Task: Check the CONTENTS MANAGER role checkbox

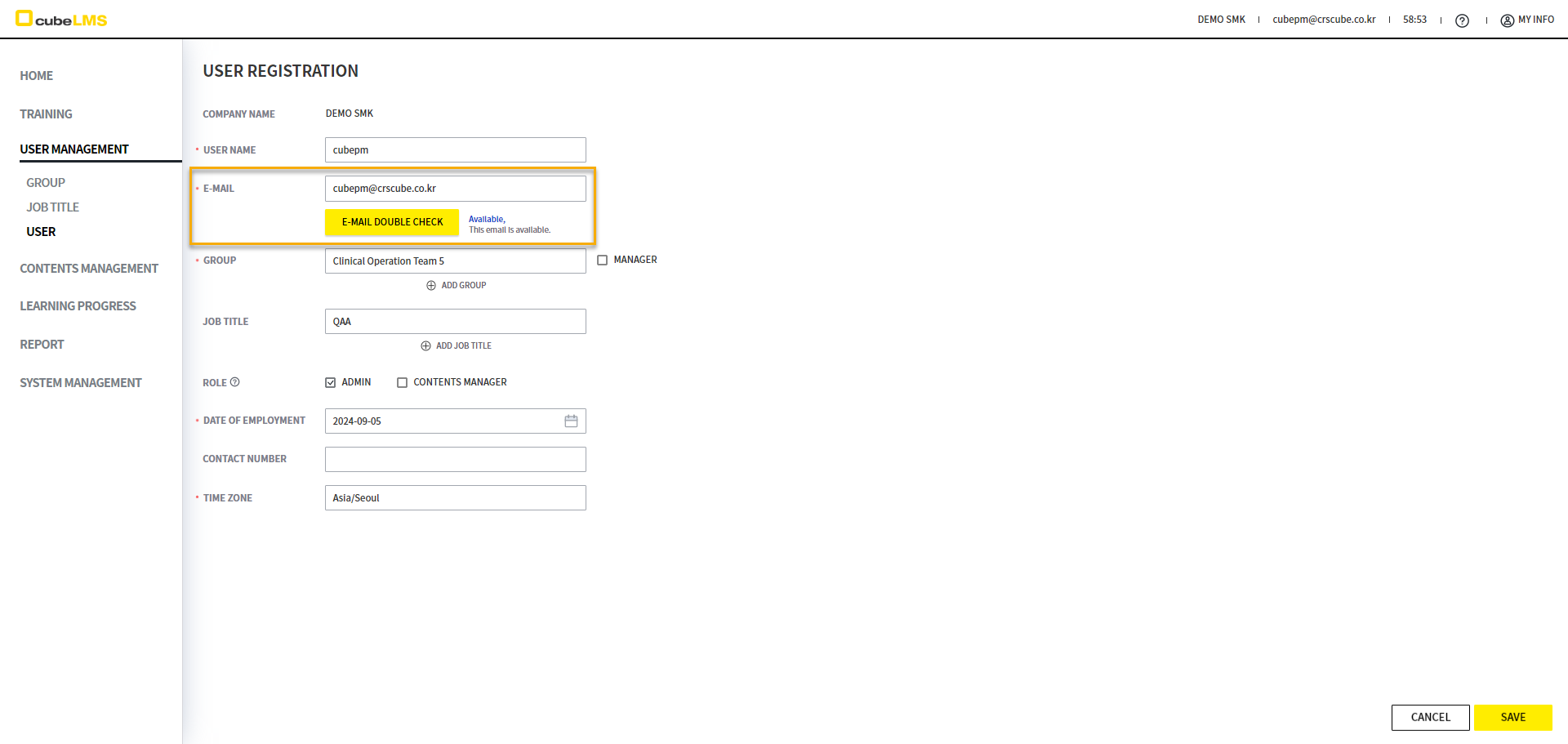Action: coord(402,383)
